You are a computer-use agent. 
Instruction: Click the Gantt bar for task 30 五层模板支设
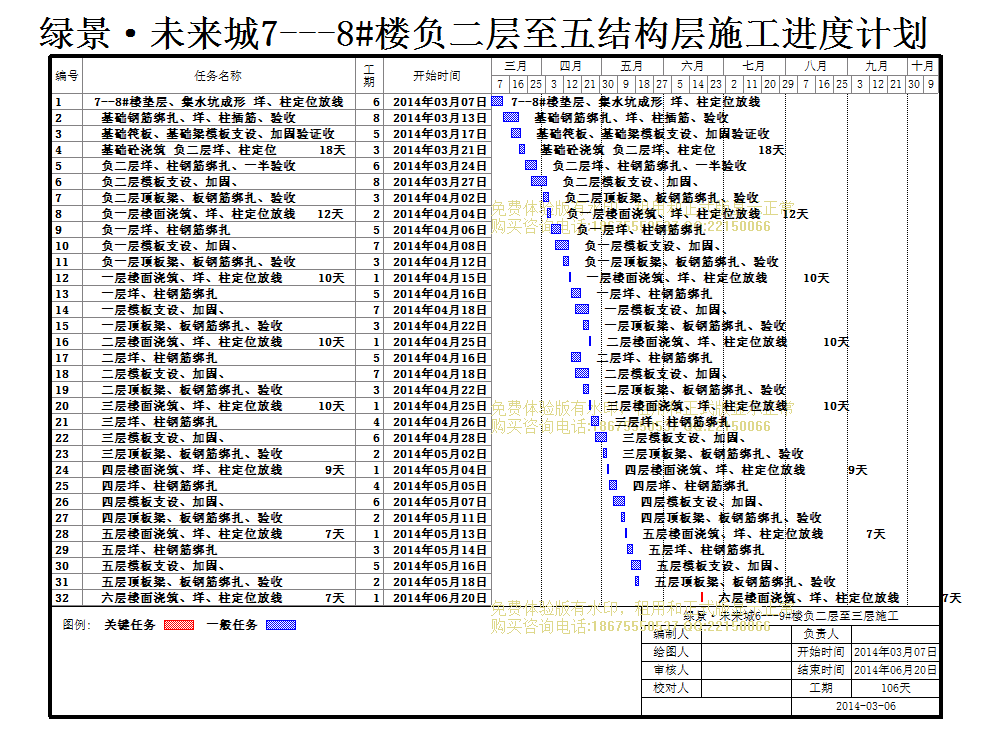636,565
